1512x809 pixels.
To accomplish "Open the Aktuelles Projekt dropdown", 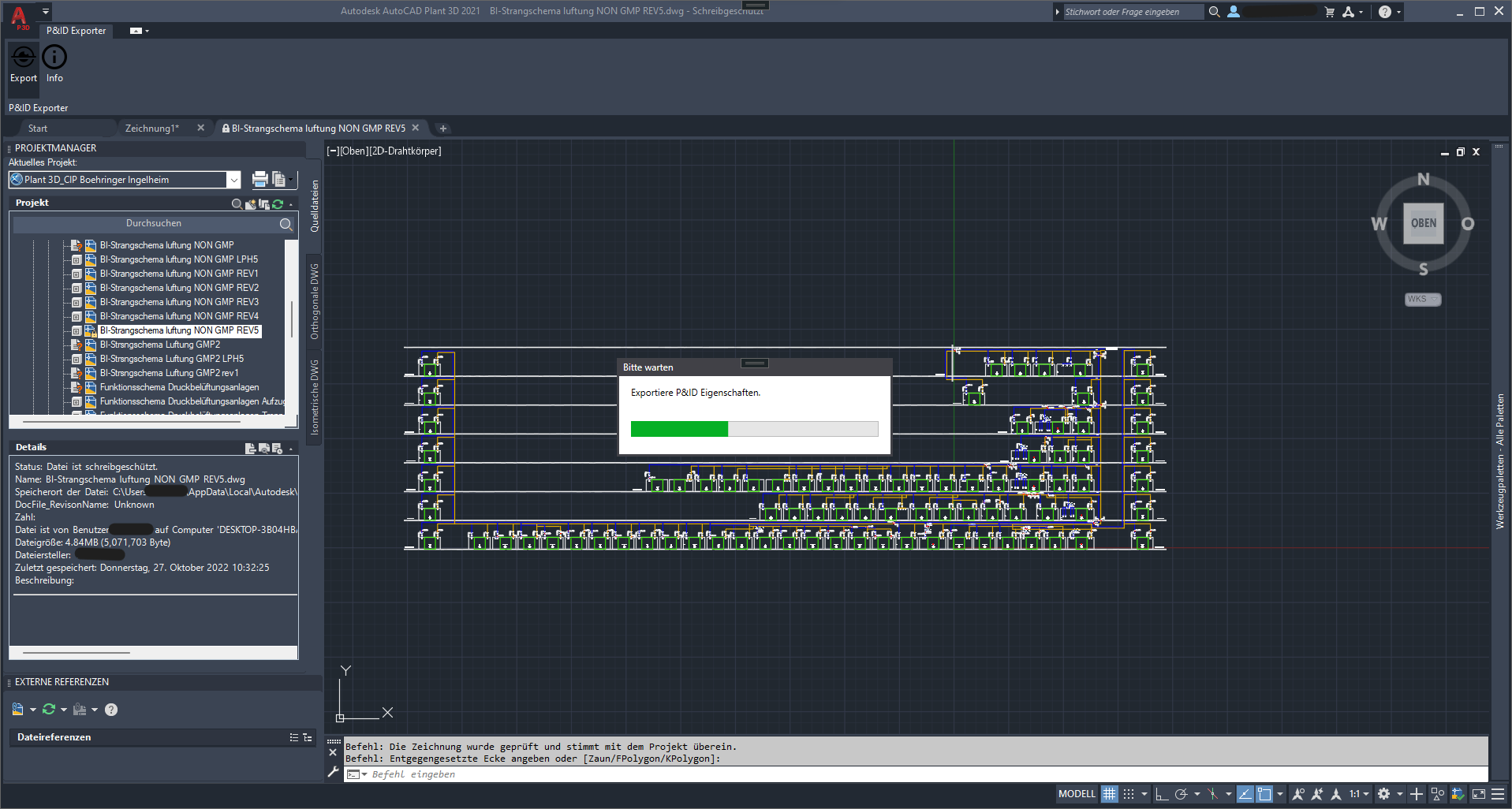I will [x=233, y=180].
